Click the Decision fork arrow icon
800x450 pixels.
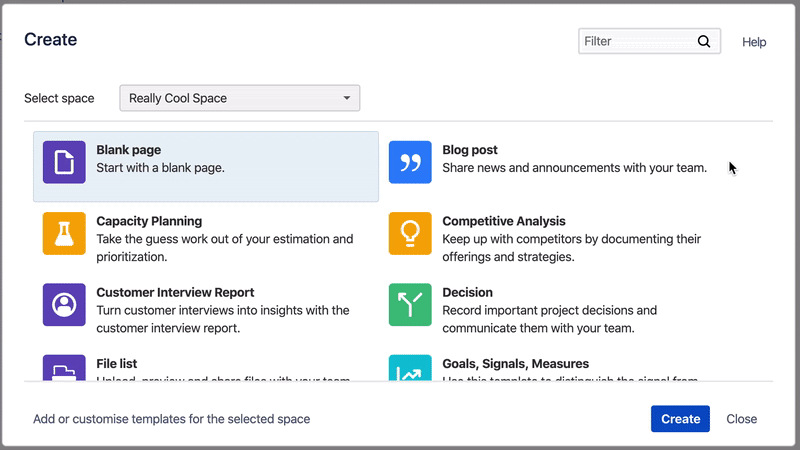pos(410,304)
